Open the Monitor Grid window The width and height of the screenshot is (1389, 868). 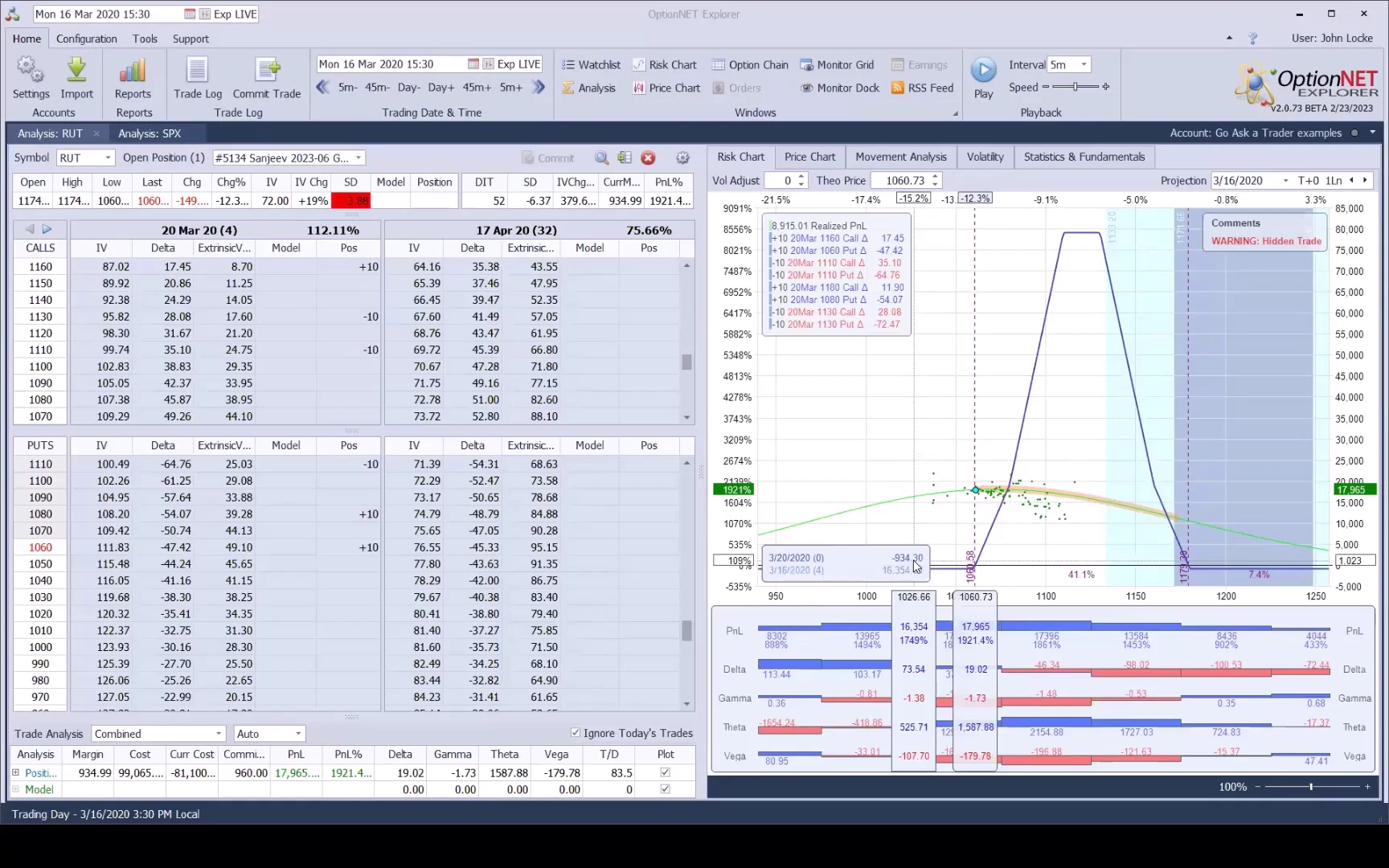click(837, 65)
